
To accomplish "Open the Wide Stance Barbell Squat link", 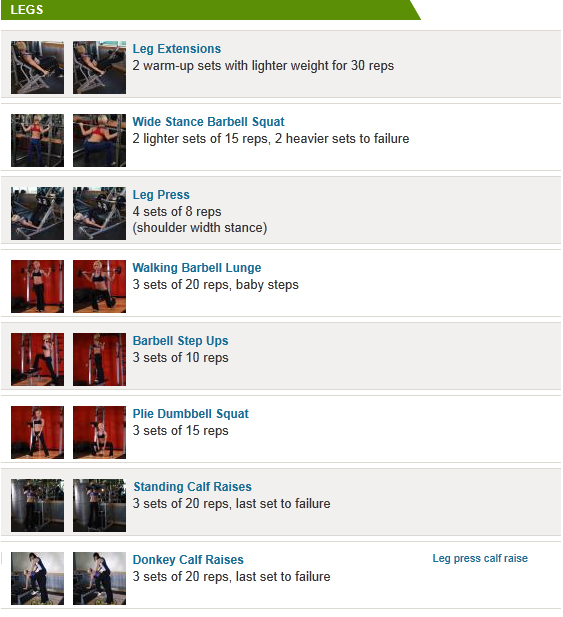I will [208, 122].
